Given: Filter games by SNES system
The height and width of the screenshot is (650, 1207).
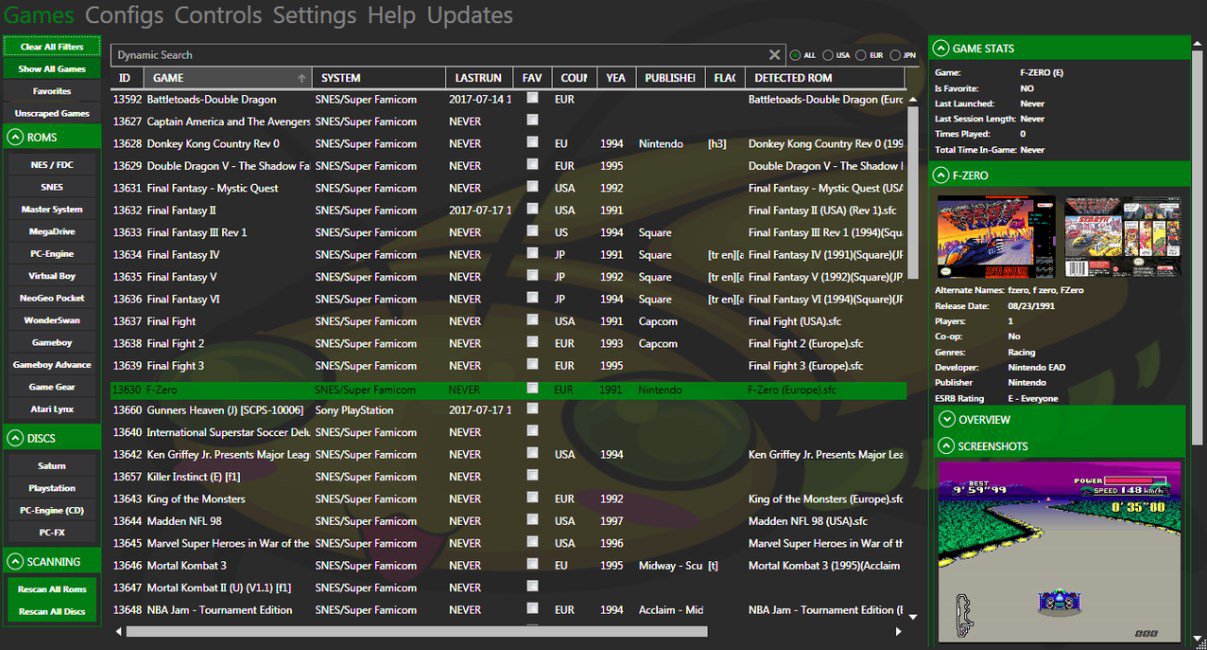Looking at the screenshot, I should [x=52, y=187].
